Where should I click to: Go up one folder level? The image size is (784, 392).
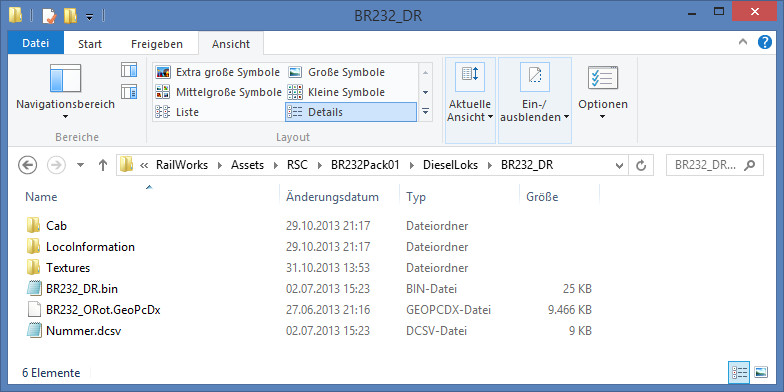pos(102,166)
